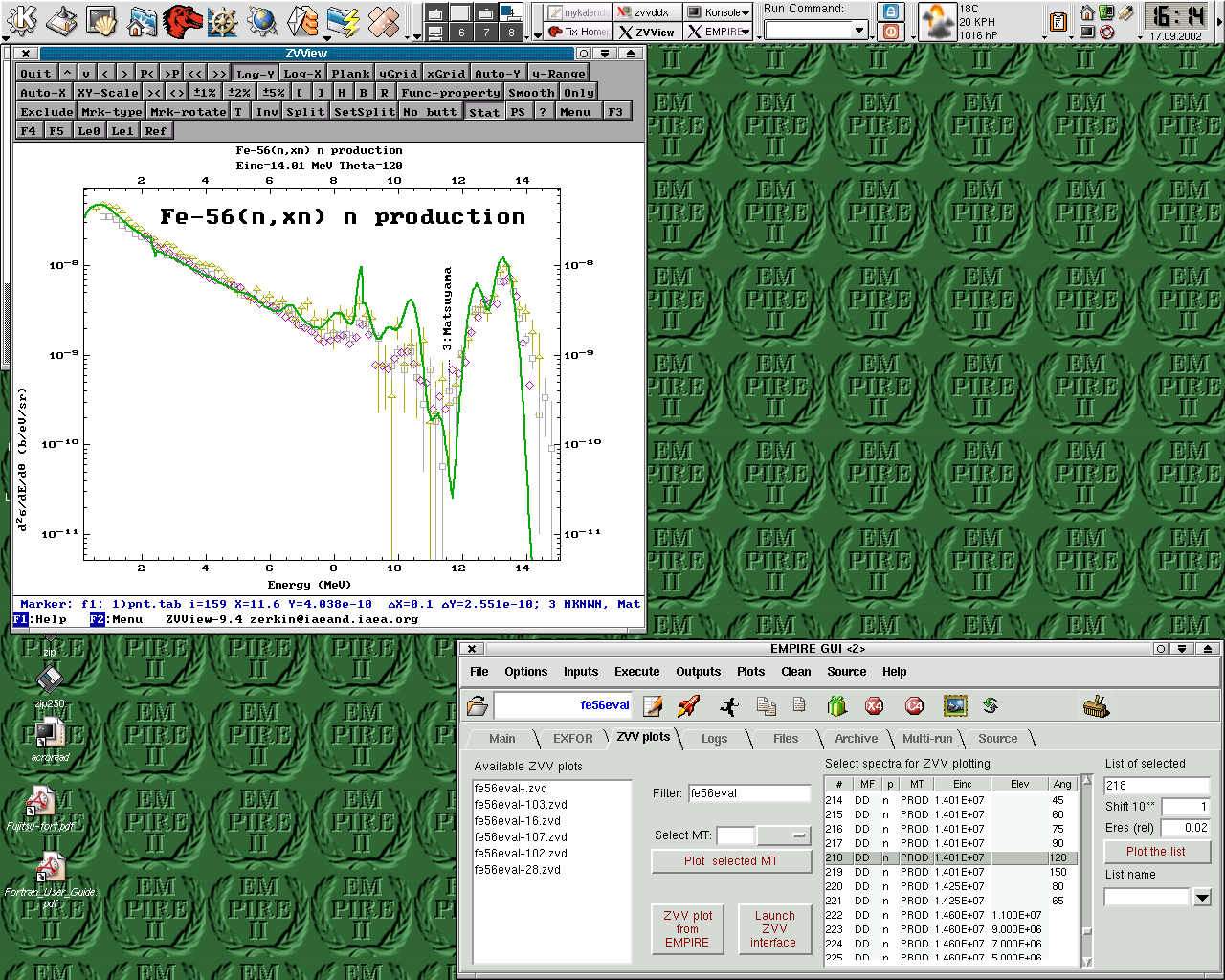
Task: Open the List name dropdown arrow
Action: click(x=1202, y=897)
